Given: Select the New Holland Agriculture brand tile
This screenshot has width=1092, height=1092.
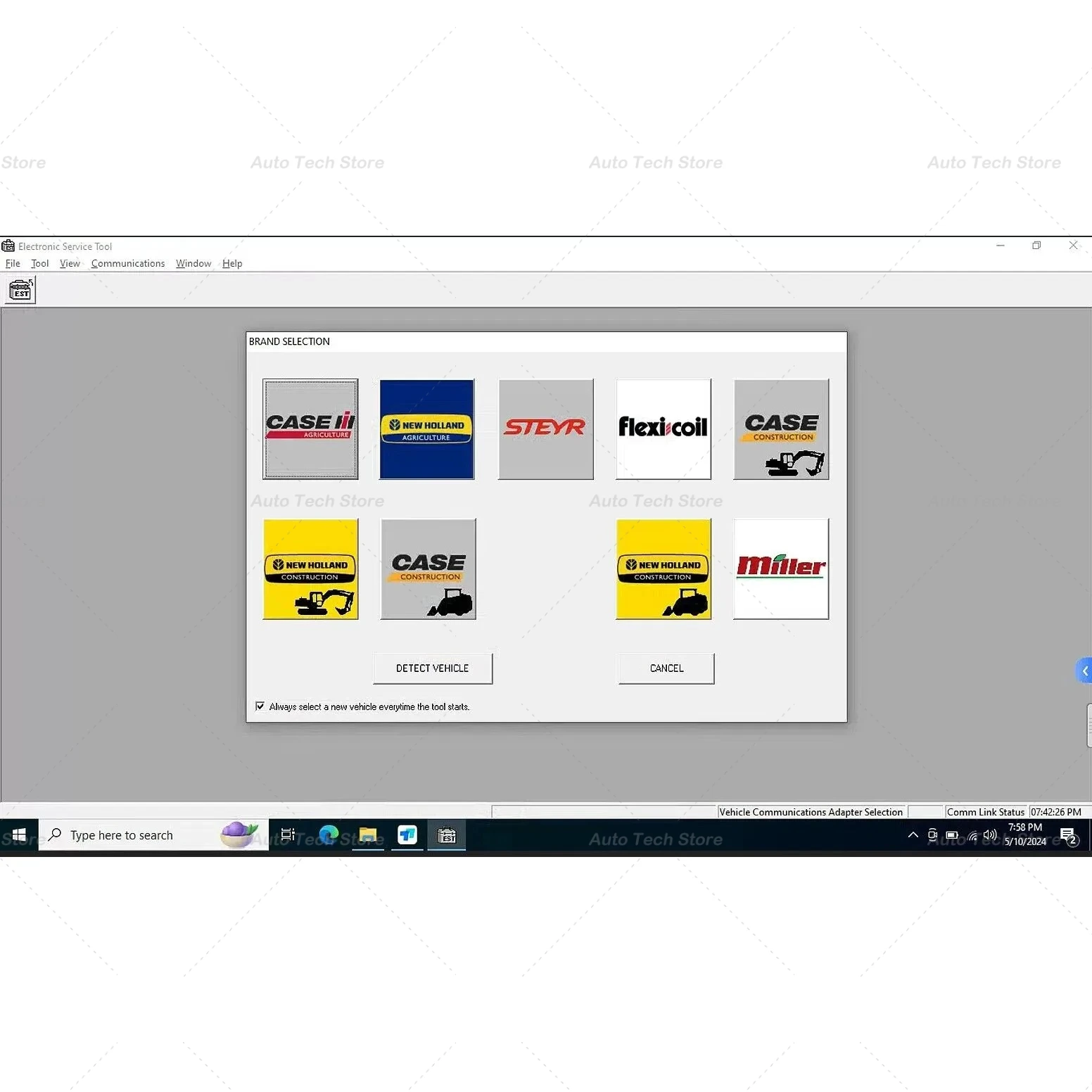Looking at the screenshot, I should click(x=427, y=429).
